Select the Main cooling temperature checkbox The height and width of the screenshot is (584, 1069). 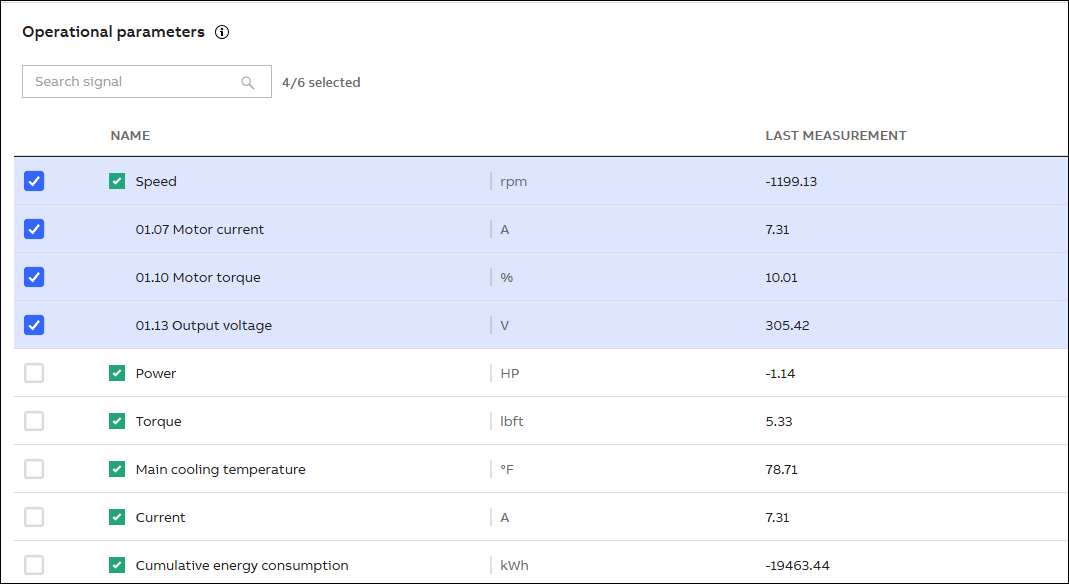pyautogui.click(x=34, y=469)
